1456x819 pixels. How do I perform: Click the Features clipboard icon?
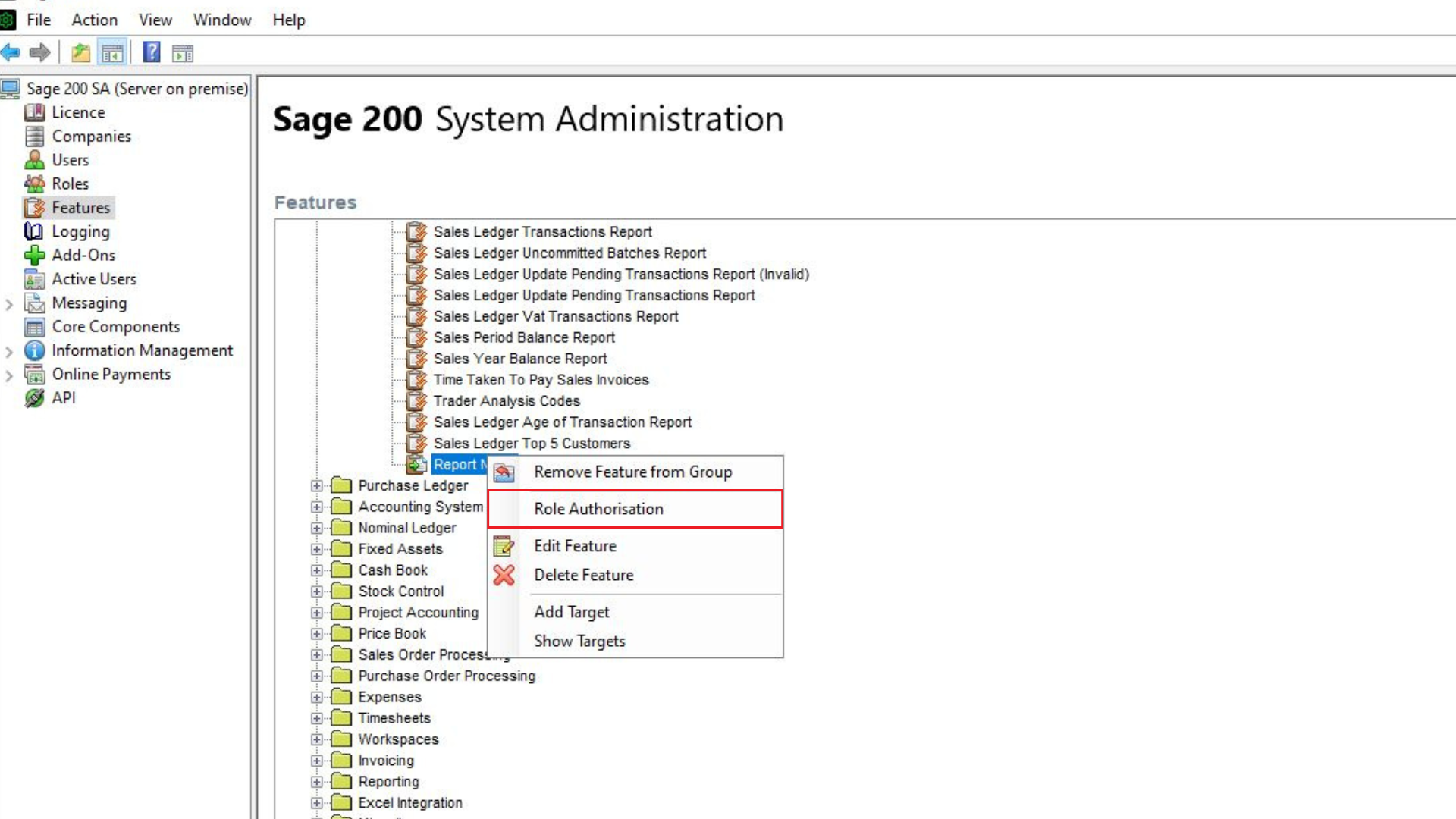click(x=35, y=207)
